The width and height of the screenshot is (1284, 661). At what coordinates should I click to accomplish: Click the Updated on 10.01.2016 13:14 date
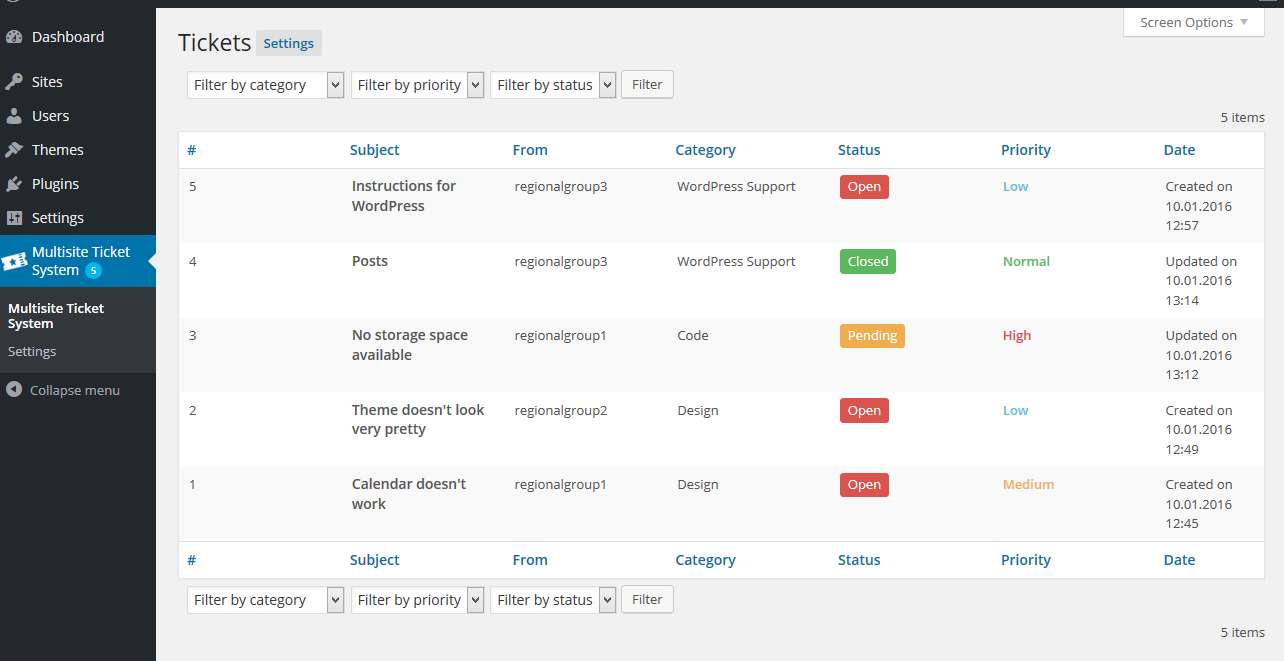(1201, 281)
